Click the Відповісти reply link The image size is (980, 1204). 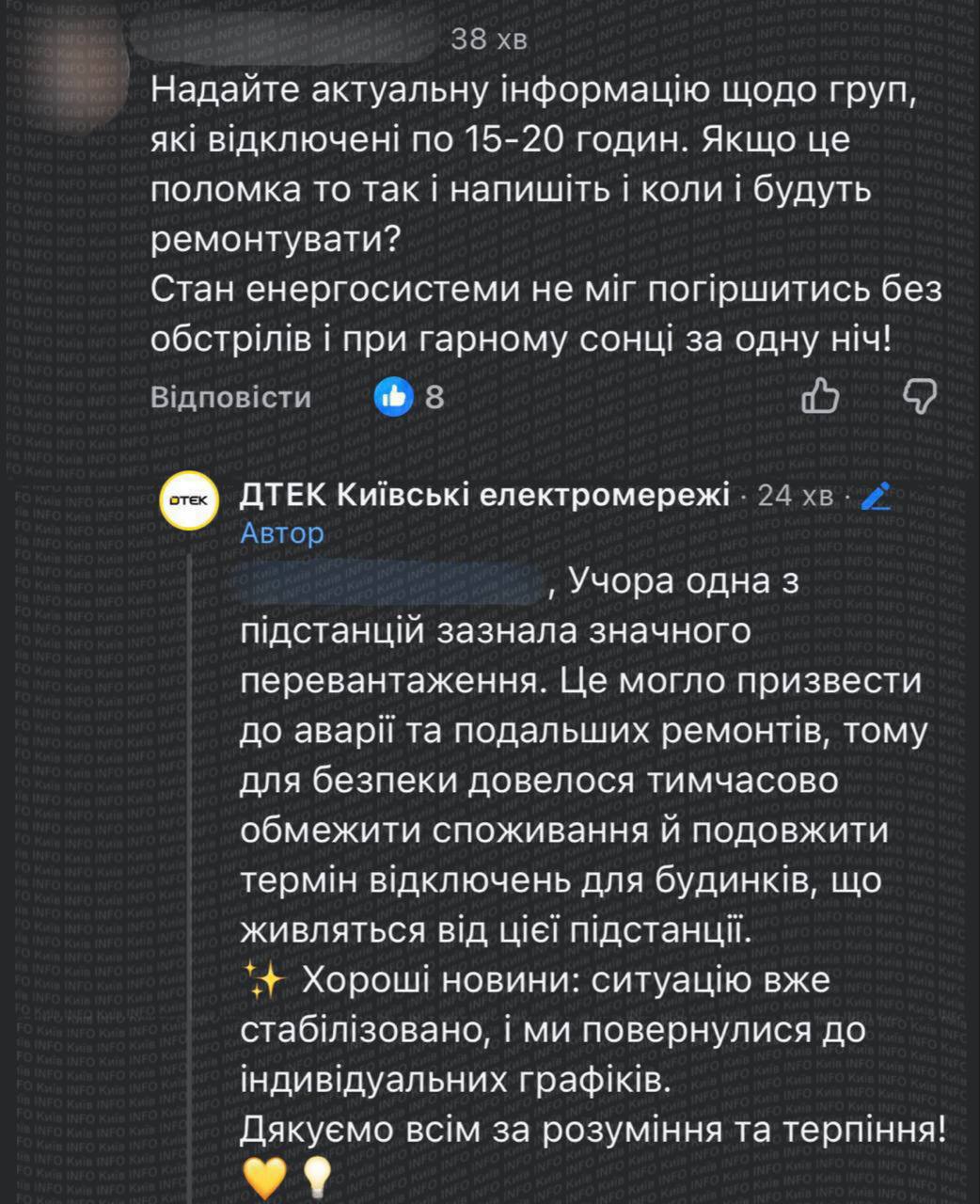click(230, 398)
